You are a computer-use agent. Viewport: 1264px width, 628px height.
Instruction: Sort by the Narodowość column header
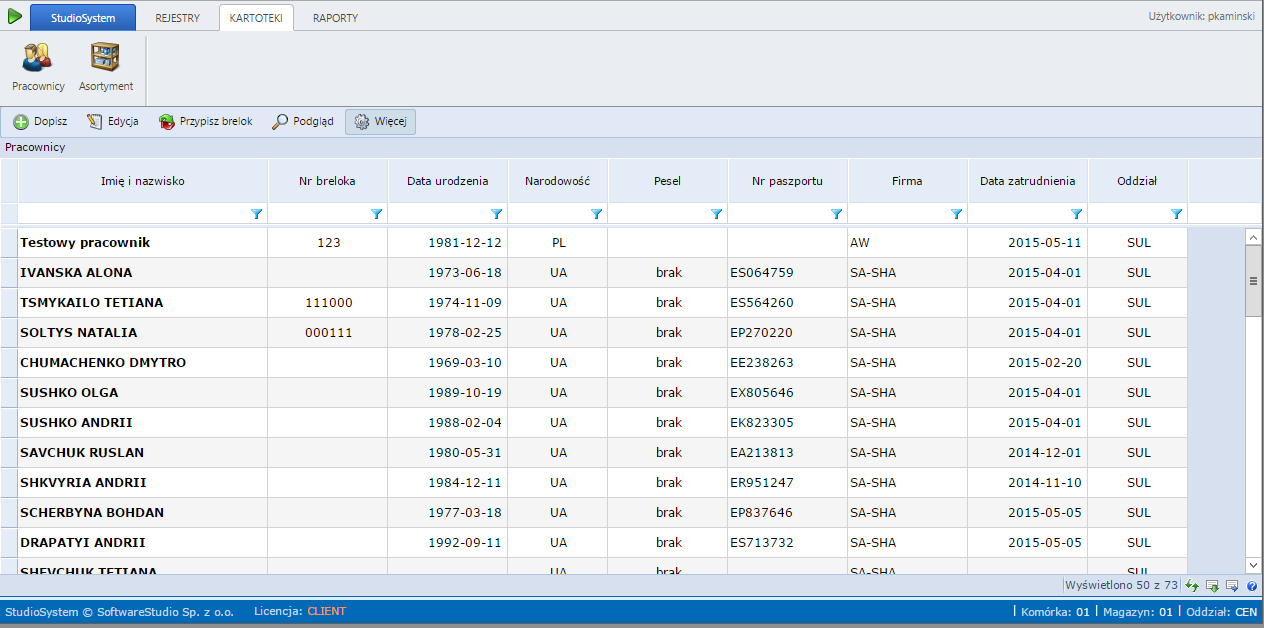(x=558, y=181)
